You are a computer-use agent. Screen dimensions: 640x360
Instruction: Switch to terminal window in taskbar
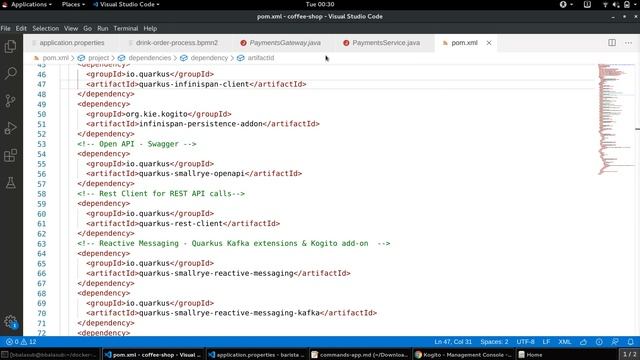[x=50, y=354]
